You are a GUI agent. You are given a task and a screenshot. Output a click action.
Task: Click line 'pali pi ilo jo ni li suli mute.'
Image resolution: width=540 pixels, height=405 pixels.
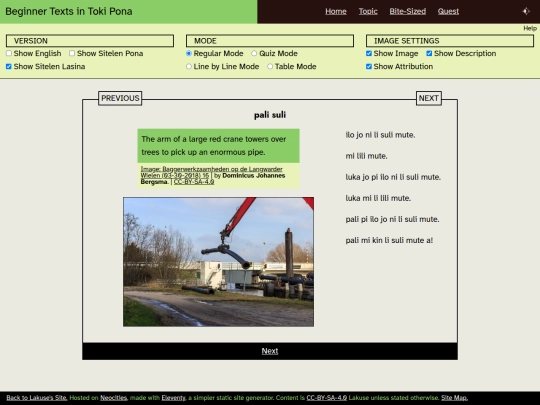click(392, 219)
